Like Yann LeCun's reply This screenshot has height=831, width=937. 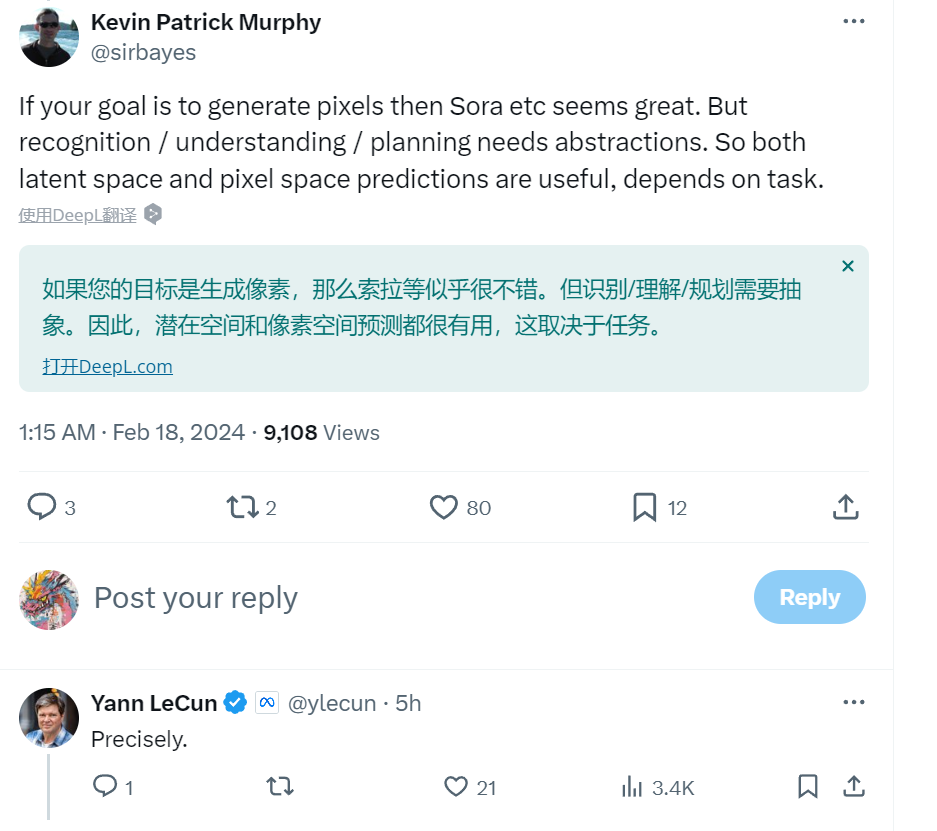456,787
